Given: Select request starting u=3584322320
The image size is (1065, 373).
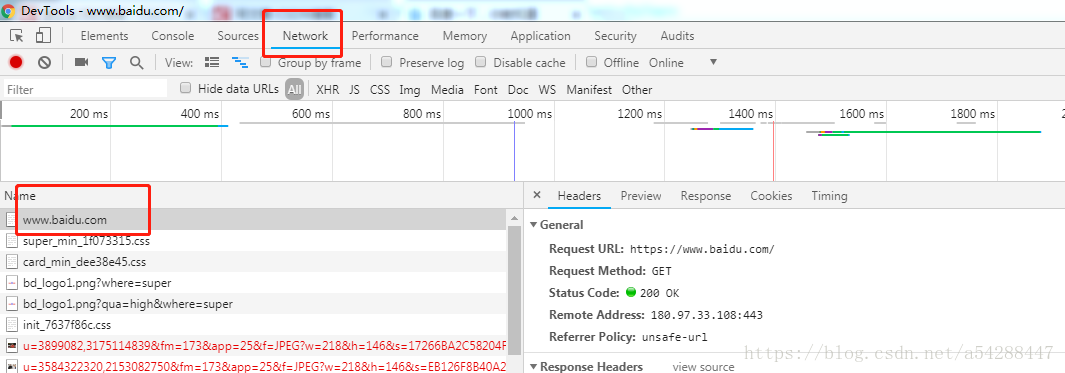Looking at the screenshot, I should pos(253,367).
